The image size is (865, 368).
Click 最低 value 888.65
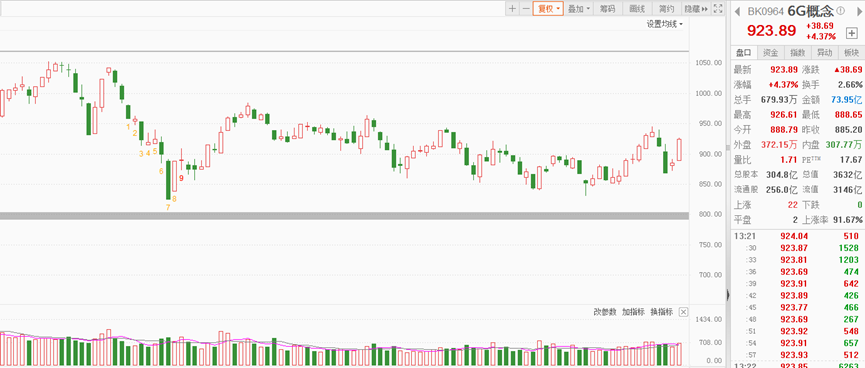coord(848,115)
